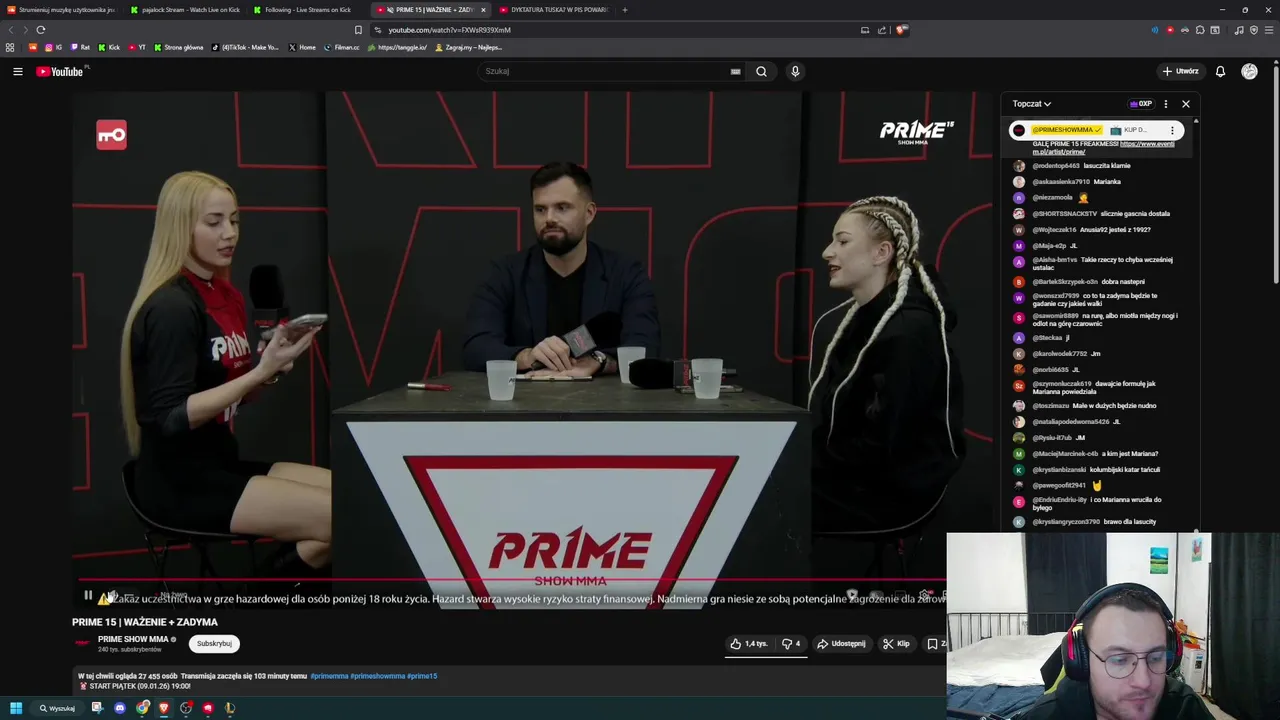1280x720 pixels.
Task: Click the Wyszukaj taskbar search
Action: pyautogui.click(x=58, y=708)
